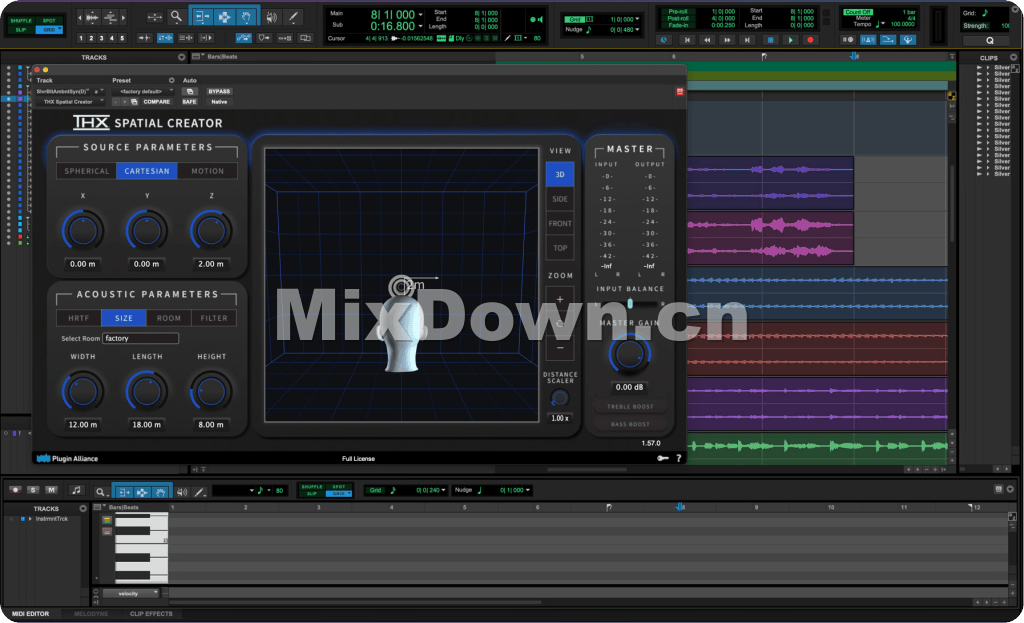This screenshot has height=623, width=1024.
Task: Select the Grabber hand tool in main toolbar
Action: (x=246, y=17)
